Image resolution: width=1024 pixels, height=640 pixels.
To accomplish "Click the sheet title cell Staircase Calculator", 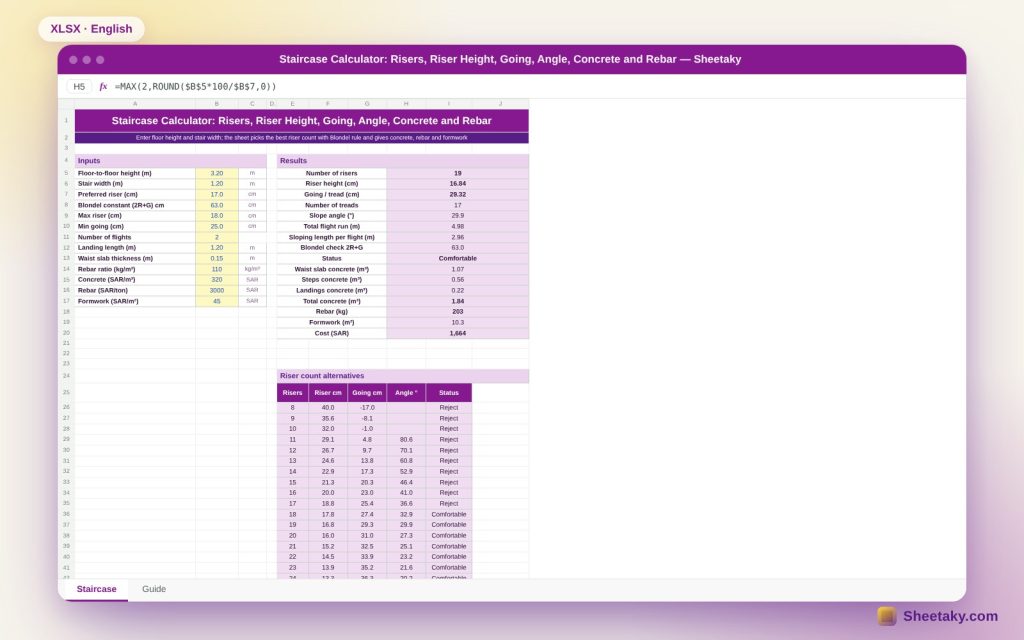I will 302,121.
